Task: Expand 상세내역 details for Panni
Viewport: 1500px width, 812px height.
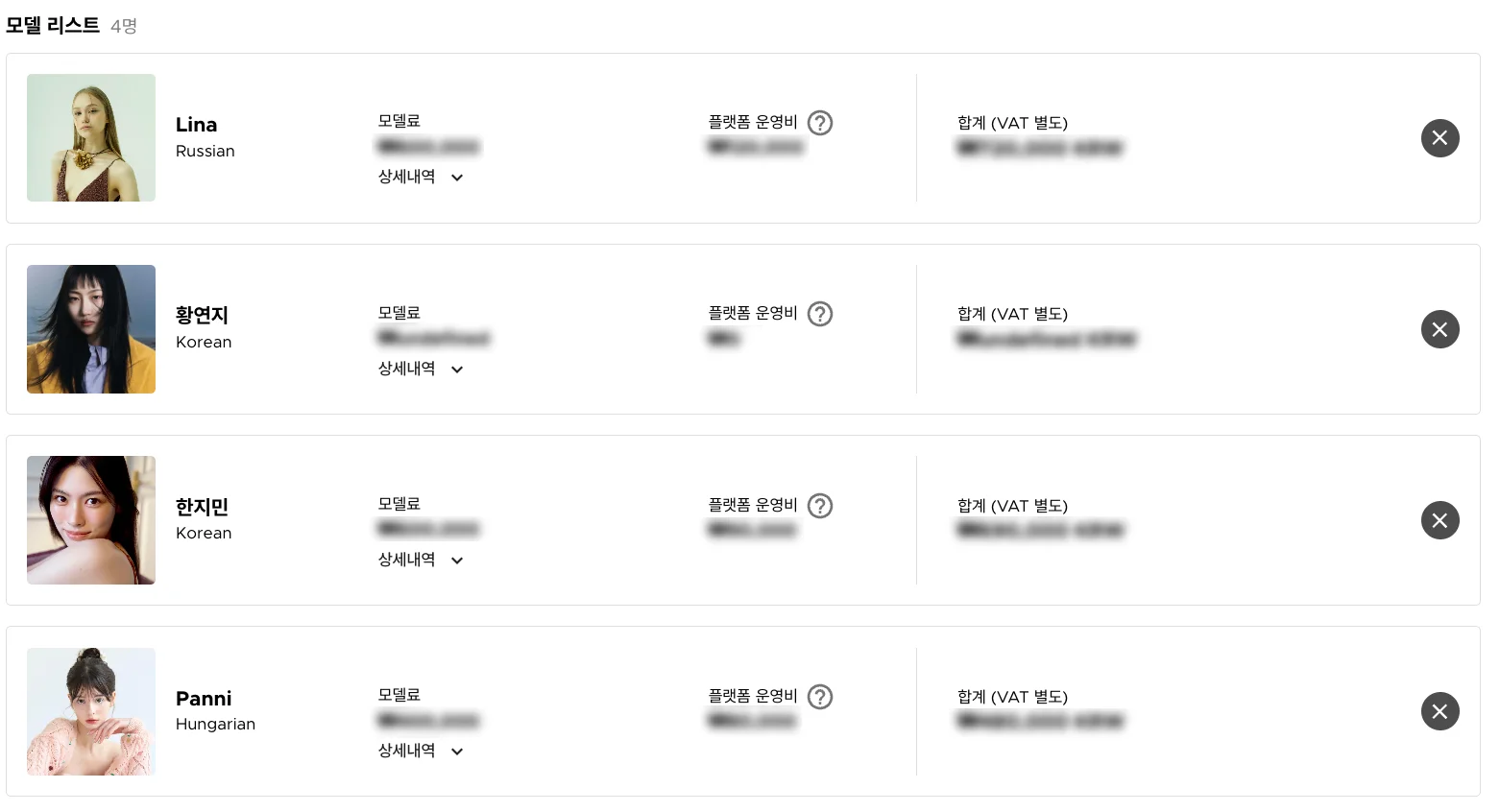Action: click(421, 752)
